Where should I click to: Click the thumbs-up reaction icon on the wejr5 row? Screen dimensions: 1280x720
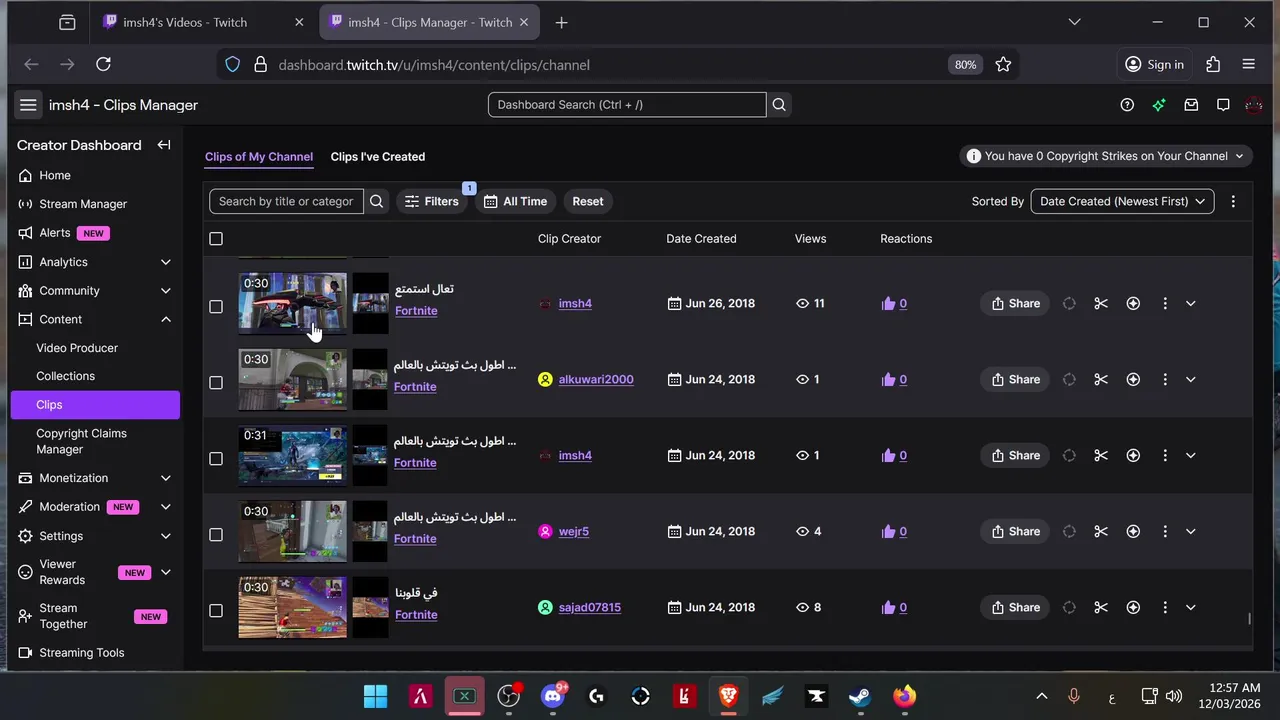(888, 531)
